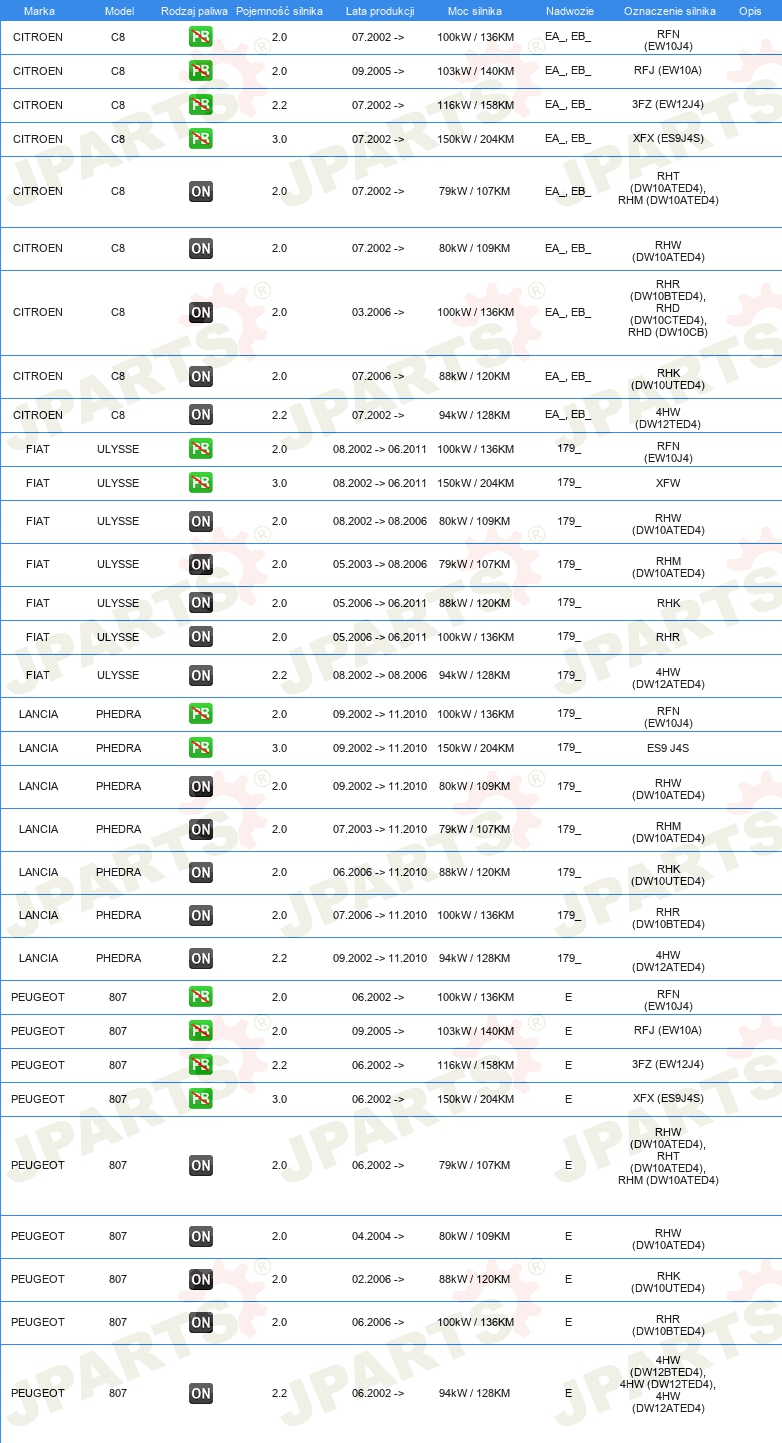The height and width of the screenshot is (1443, 782).
Task: Click 07.2003 -> 11.2010 production years cell
Action: point(380,830)
